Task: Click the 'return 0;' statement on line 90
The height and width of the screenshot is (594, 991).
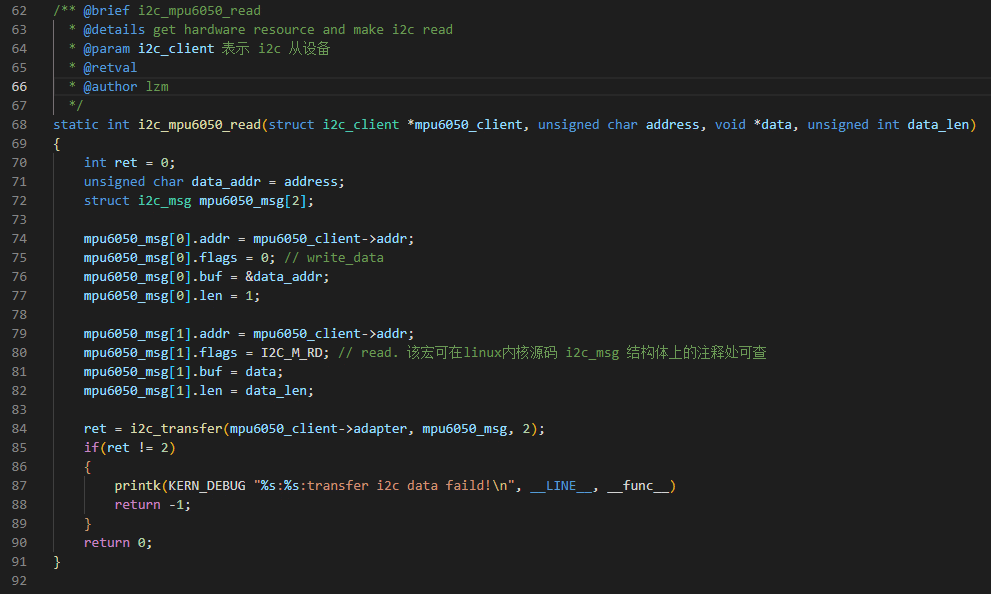Action: point(118,542)
